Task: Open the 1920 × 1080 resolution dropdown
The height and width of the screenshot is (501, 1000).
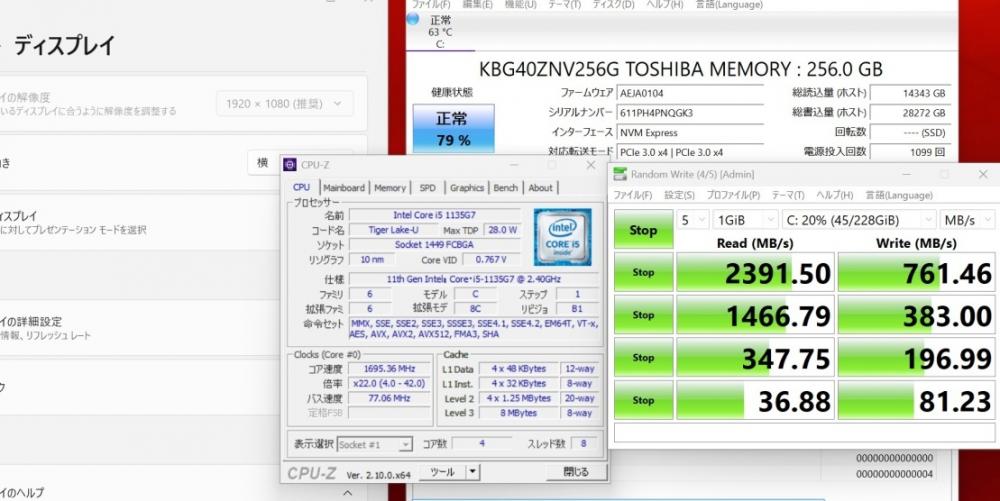Action: (x=284, y=103)
